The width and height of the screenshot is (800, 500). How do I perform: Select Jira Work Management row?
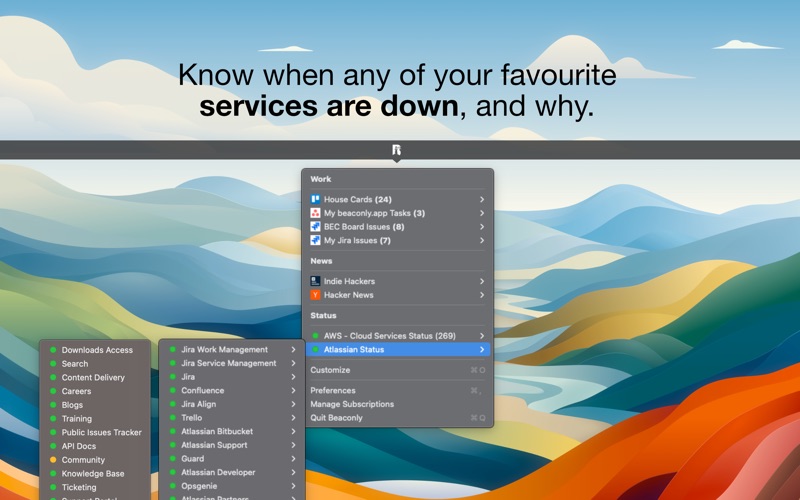tap(232, 349)
